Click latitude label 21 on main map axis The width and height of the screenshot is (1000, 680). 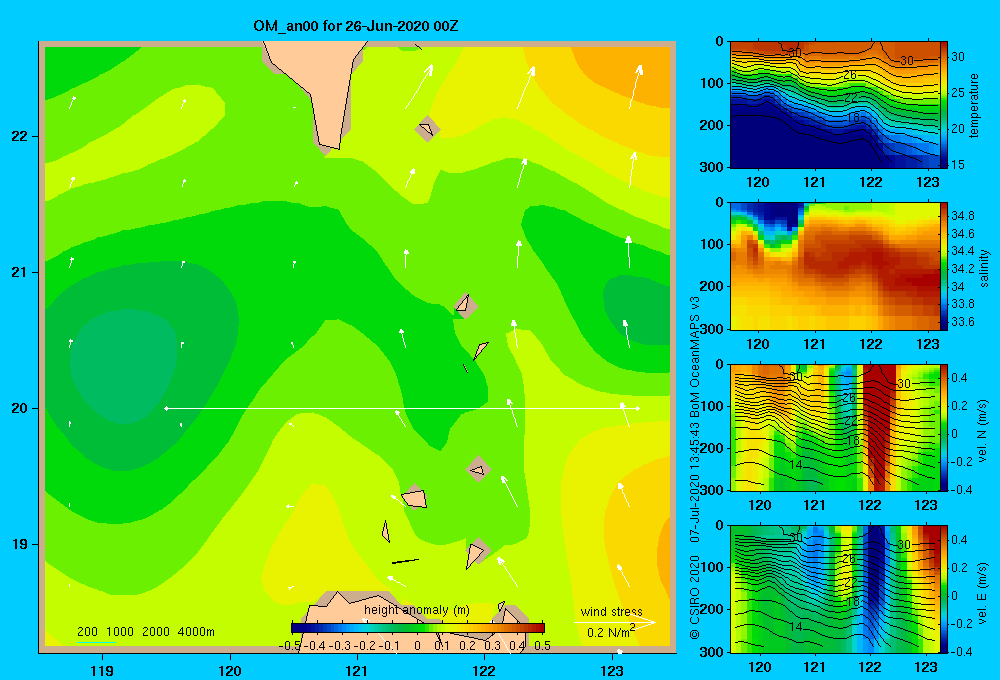click(x=20, y=272)
